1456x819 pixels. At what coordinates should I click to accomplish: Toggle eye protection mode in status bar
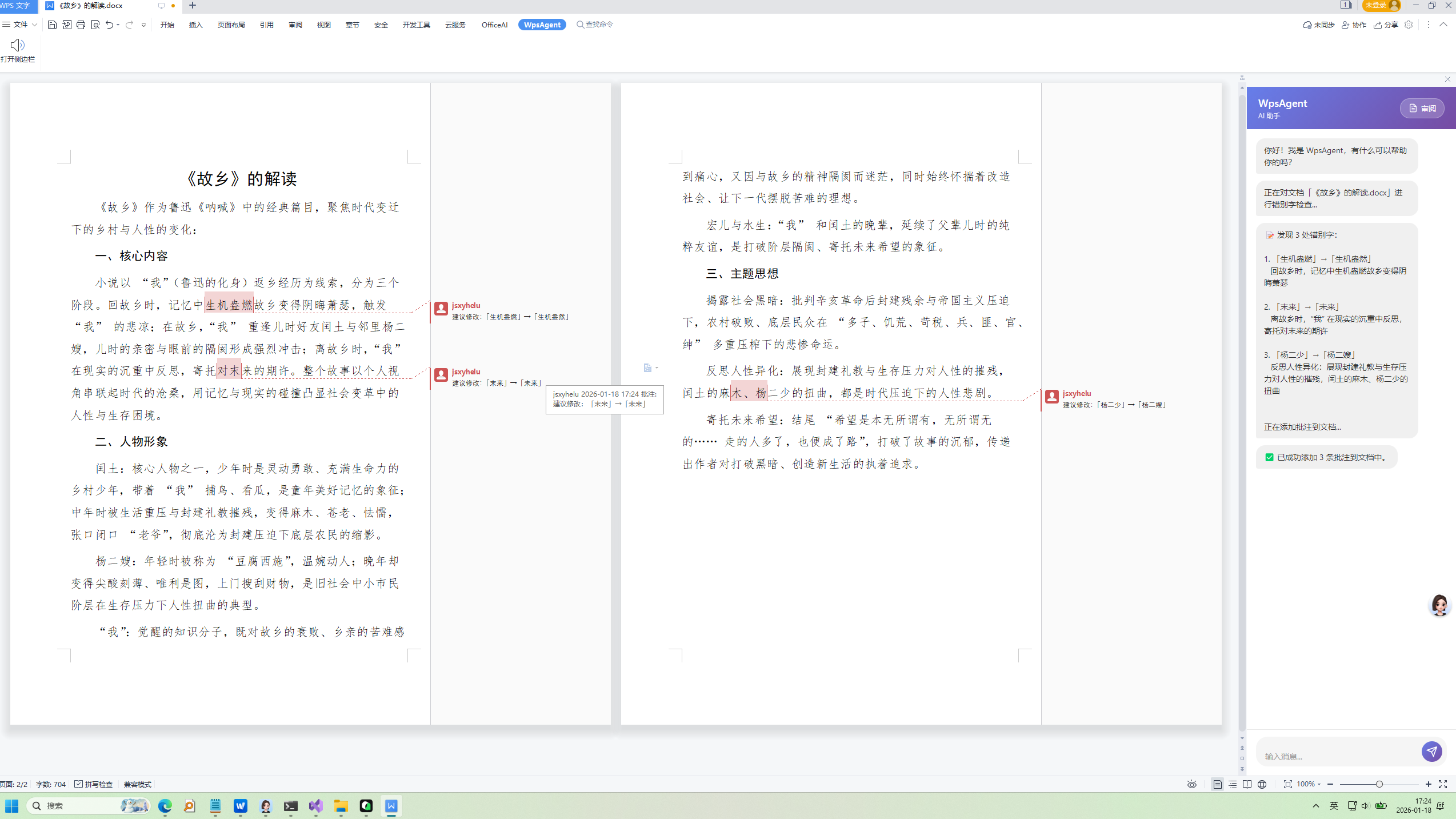coord(1192,784)
